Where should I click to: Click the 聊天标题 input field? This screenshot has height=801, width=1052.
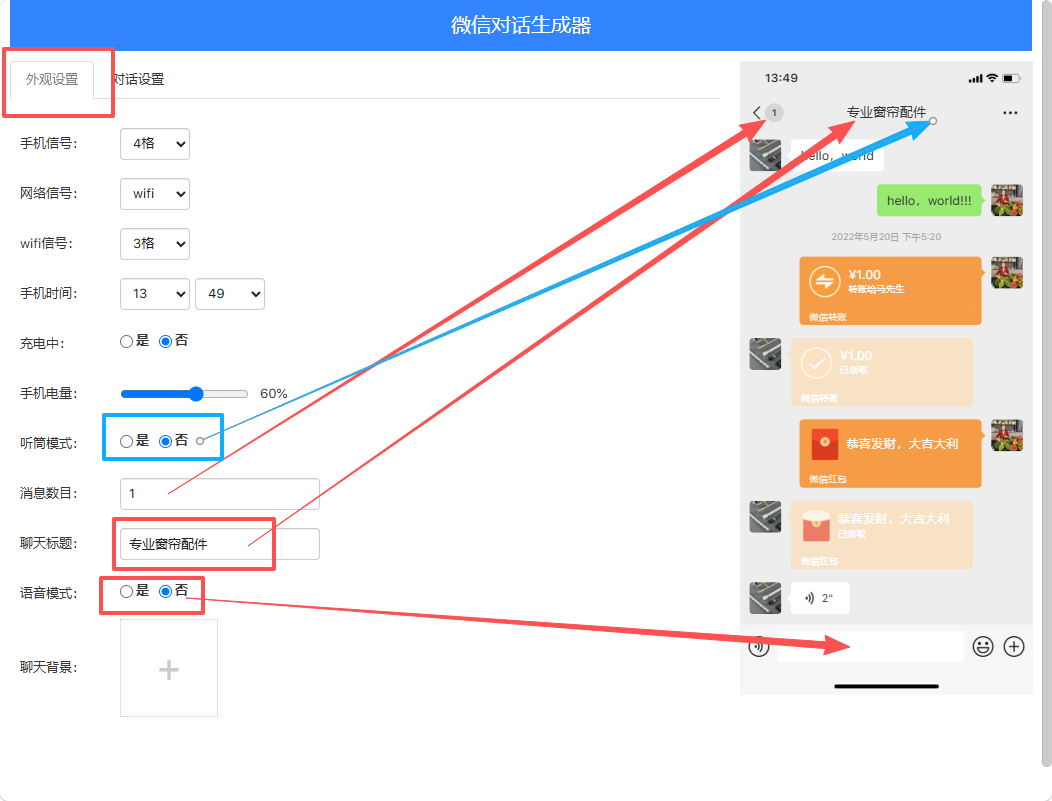pos(220,544)
